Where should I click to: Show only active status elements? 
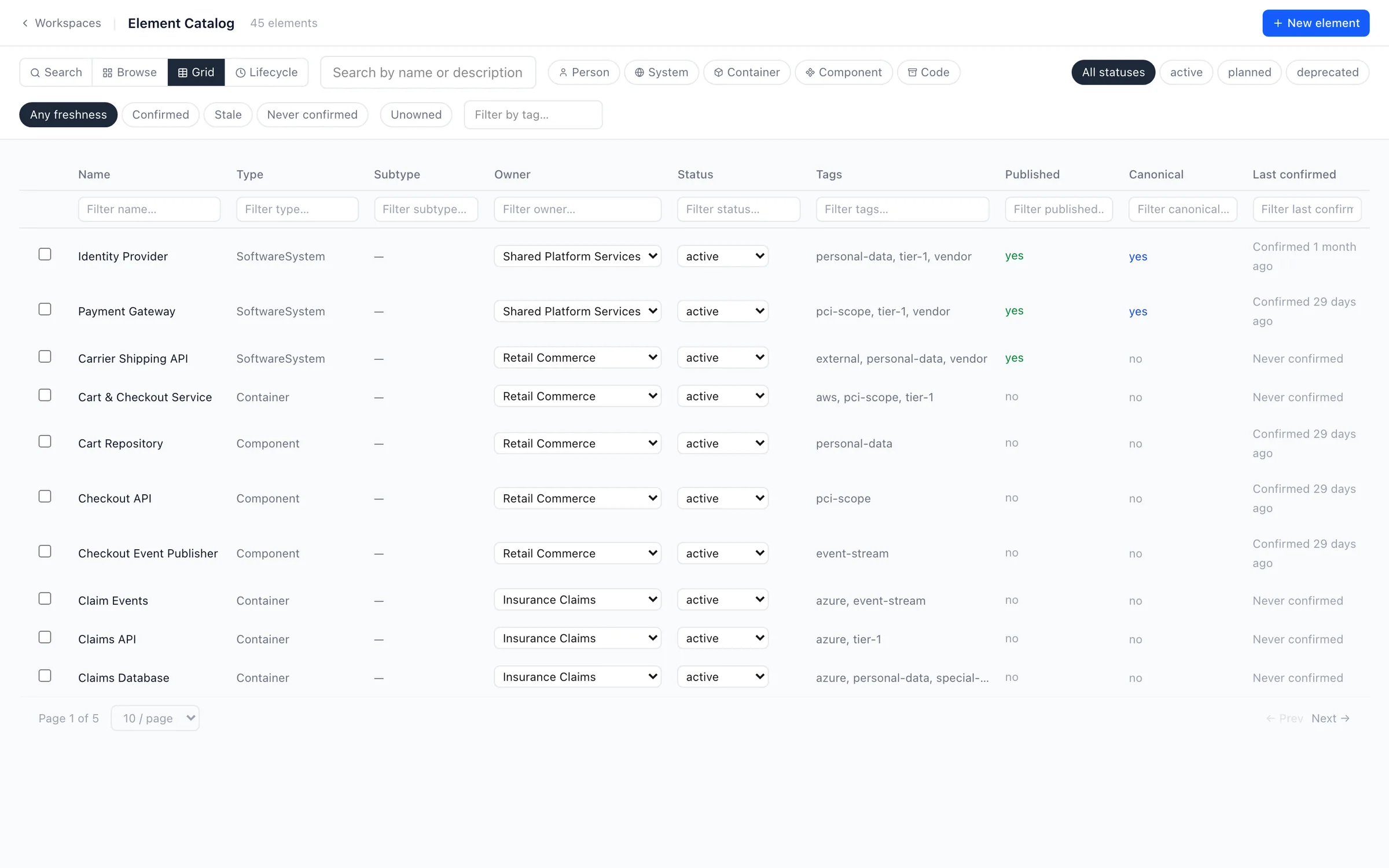[x=1186, y=72]
